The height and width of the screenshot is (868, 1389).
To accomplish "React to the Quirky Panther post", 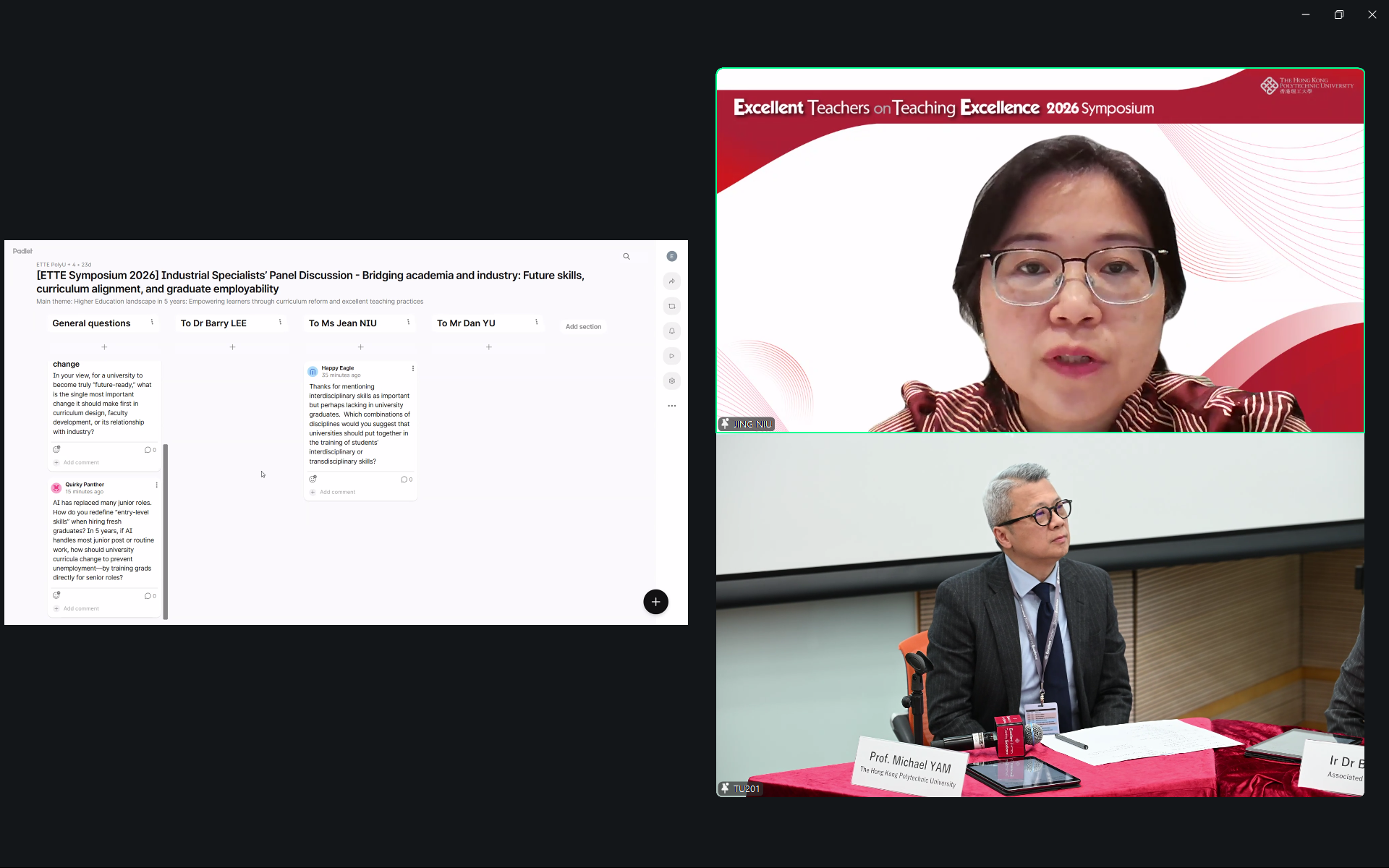I will (x=56, y=595).
